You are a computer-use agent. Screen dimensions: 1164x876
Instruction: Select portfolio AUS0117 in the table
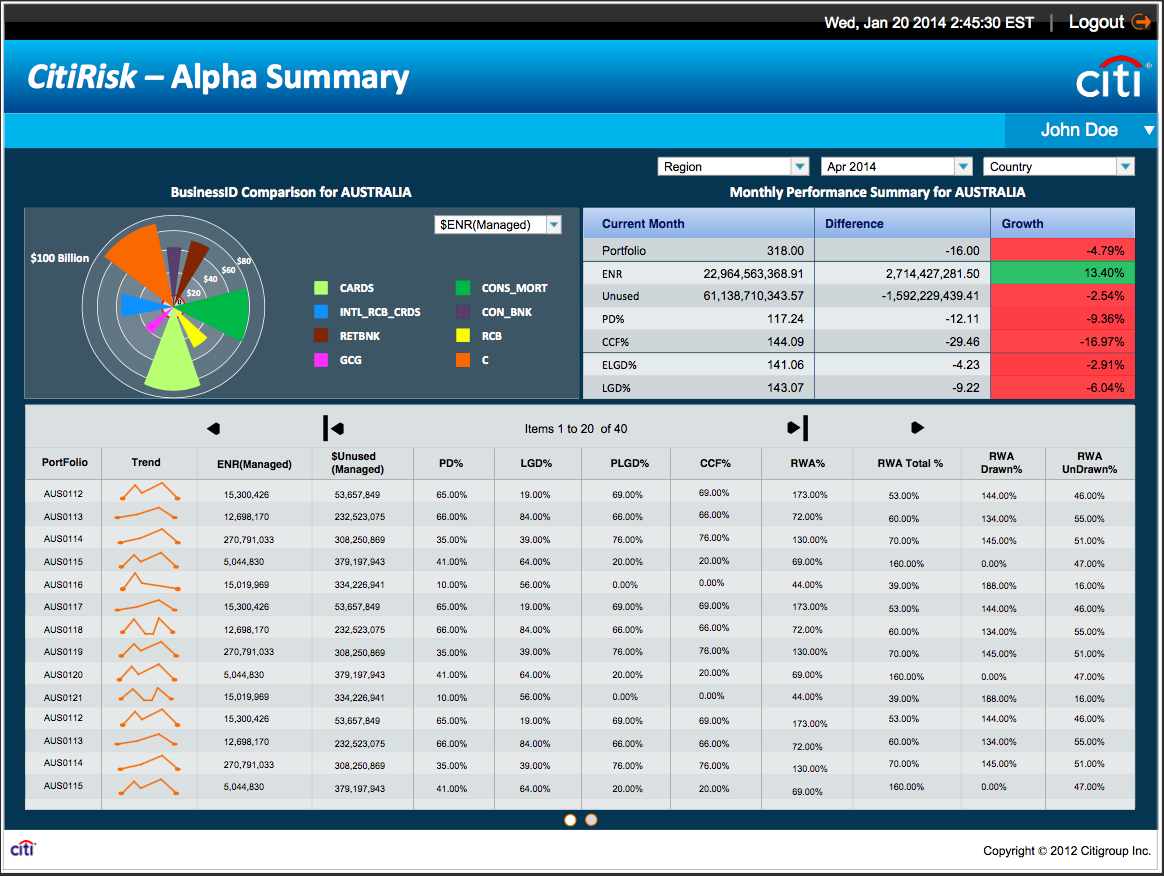(63, 607)
